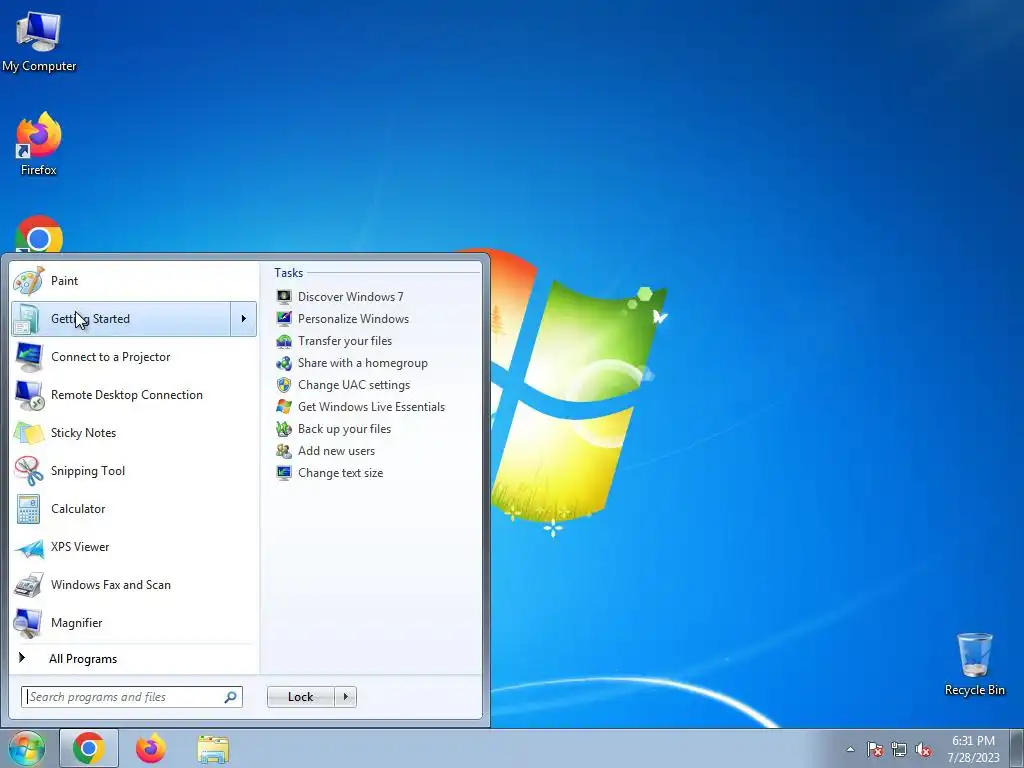Click the Change text size icon

tap(284, 473)
